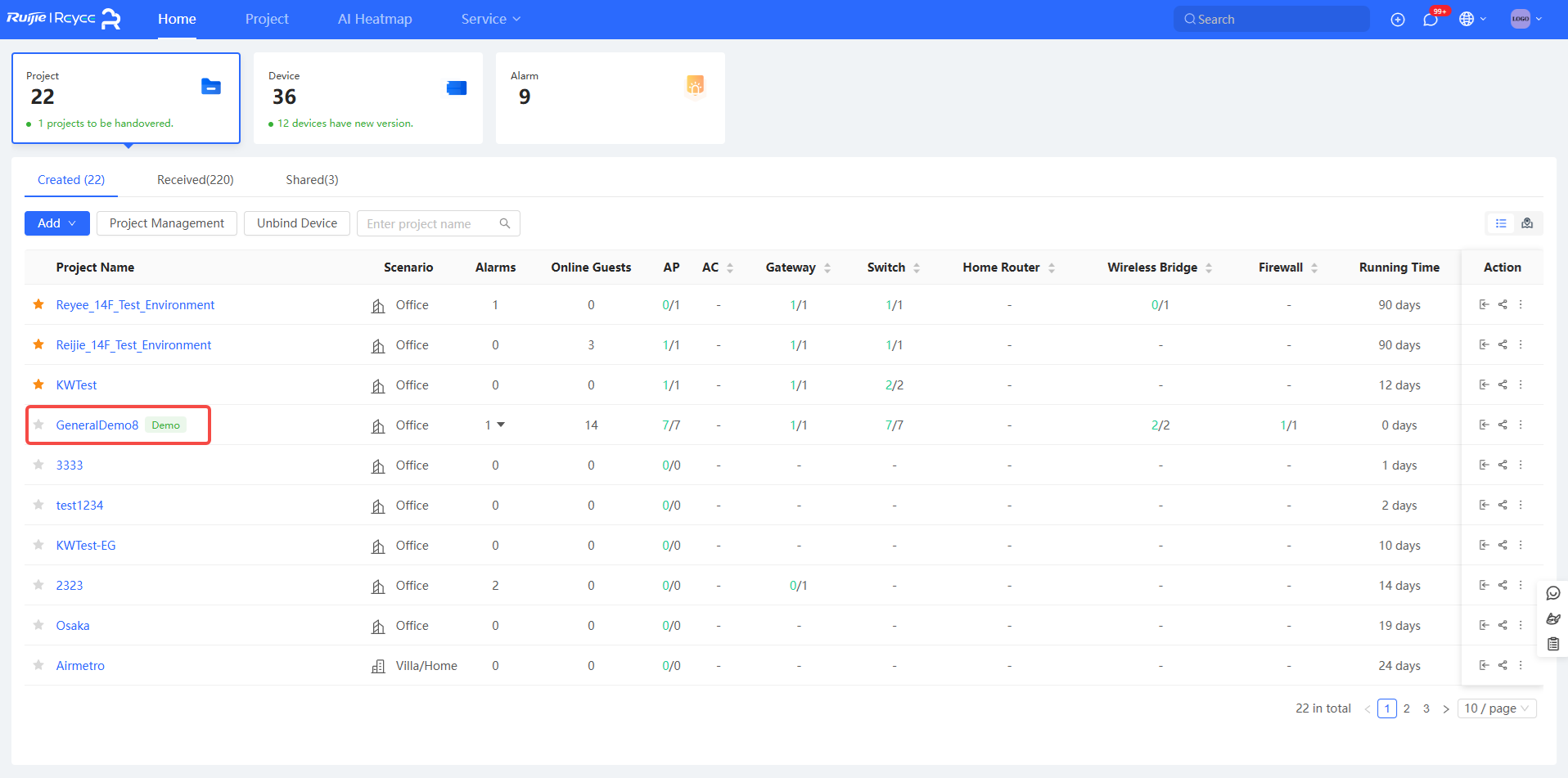
Task: Click the Project Management button
Action: (167, 223)
